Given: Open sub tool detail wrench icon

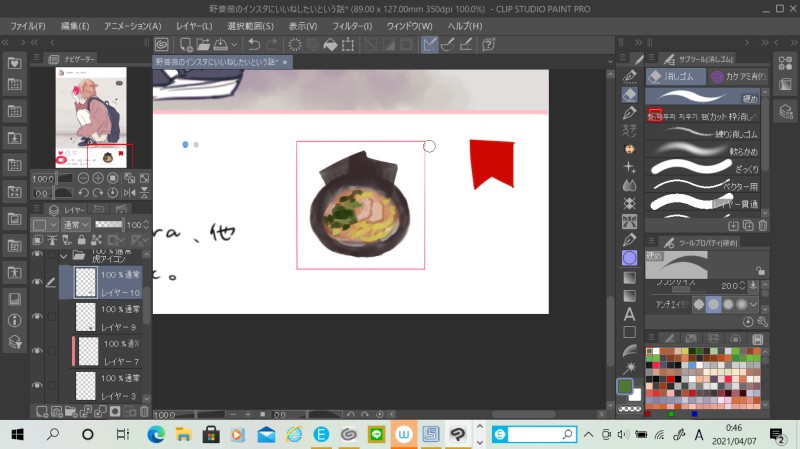Looking at the screenshot, I should pos(762,322).
